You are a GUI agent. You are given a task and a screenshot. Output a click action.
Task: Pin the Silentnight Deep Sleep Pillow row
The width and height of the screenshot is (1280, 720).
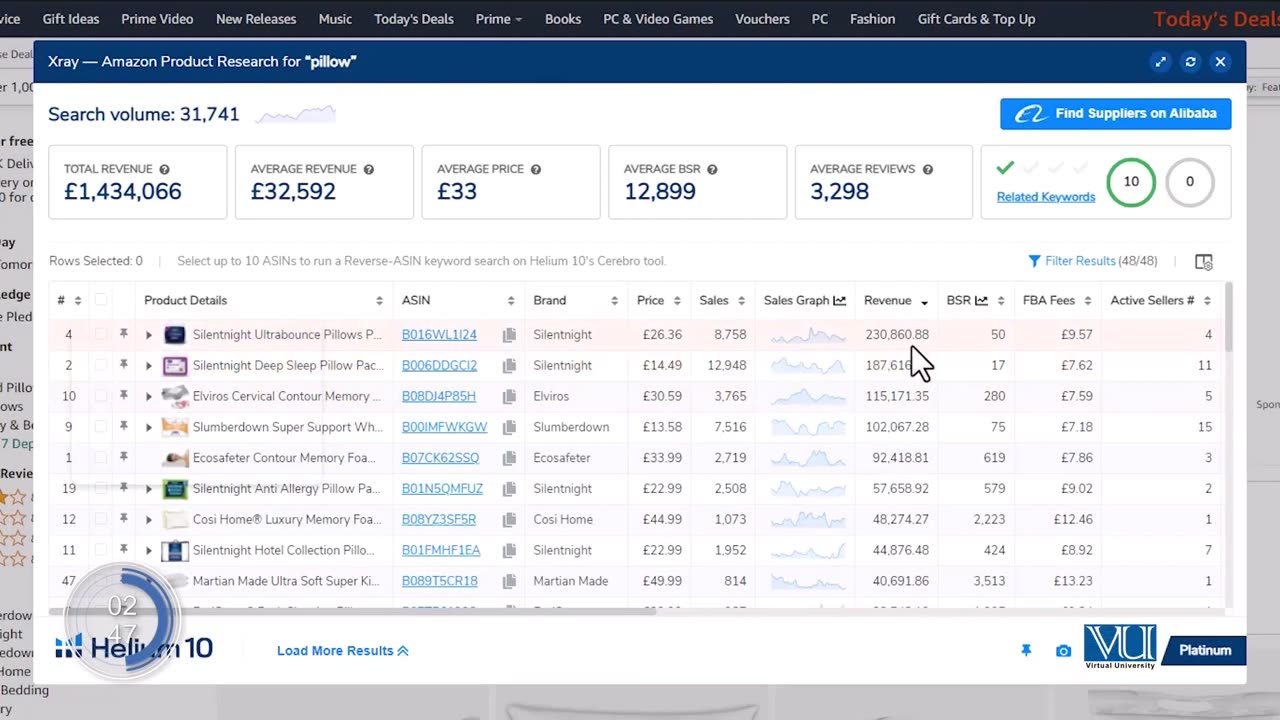tap(124, 365)
